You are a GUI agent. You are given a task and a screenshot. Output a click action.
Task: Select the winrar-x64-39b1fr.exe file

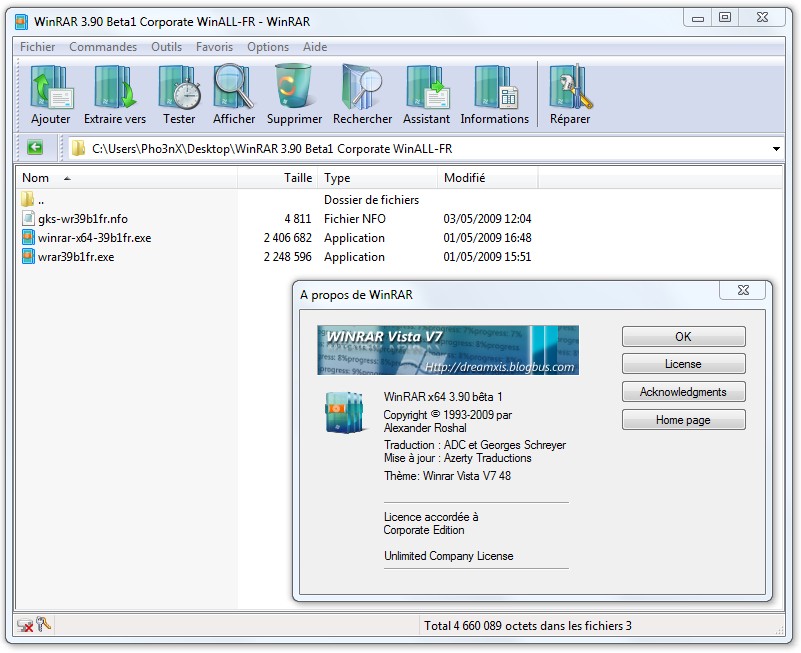94,238
